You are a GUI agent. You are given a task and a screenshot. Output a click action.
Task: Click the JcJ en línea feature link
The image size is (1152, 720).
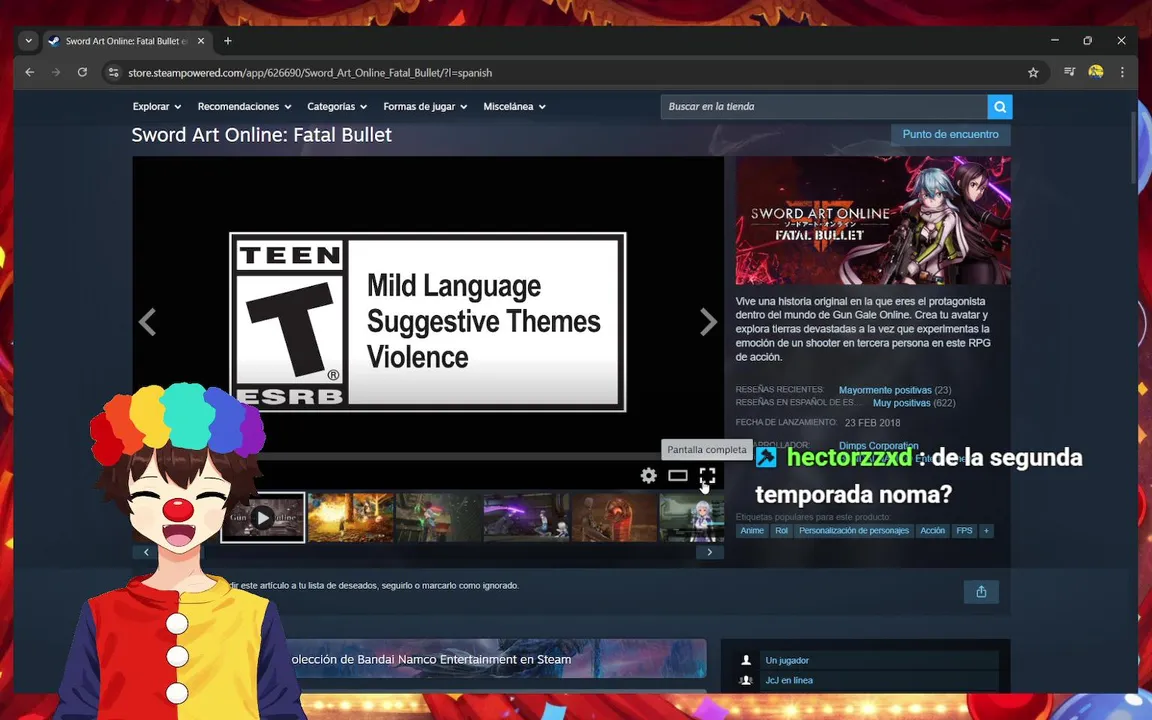pyautogui.click(x=789, y=680)
